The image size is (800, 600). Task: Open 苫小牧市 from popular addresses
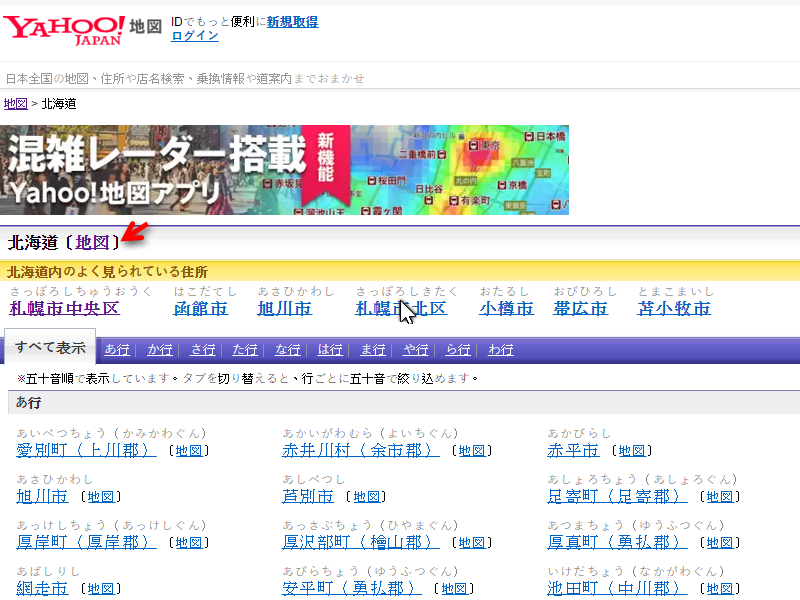674,308
